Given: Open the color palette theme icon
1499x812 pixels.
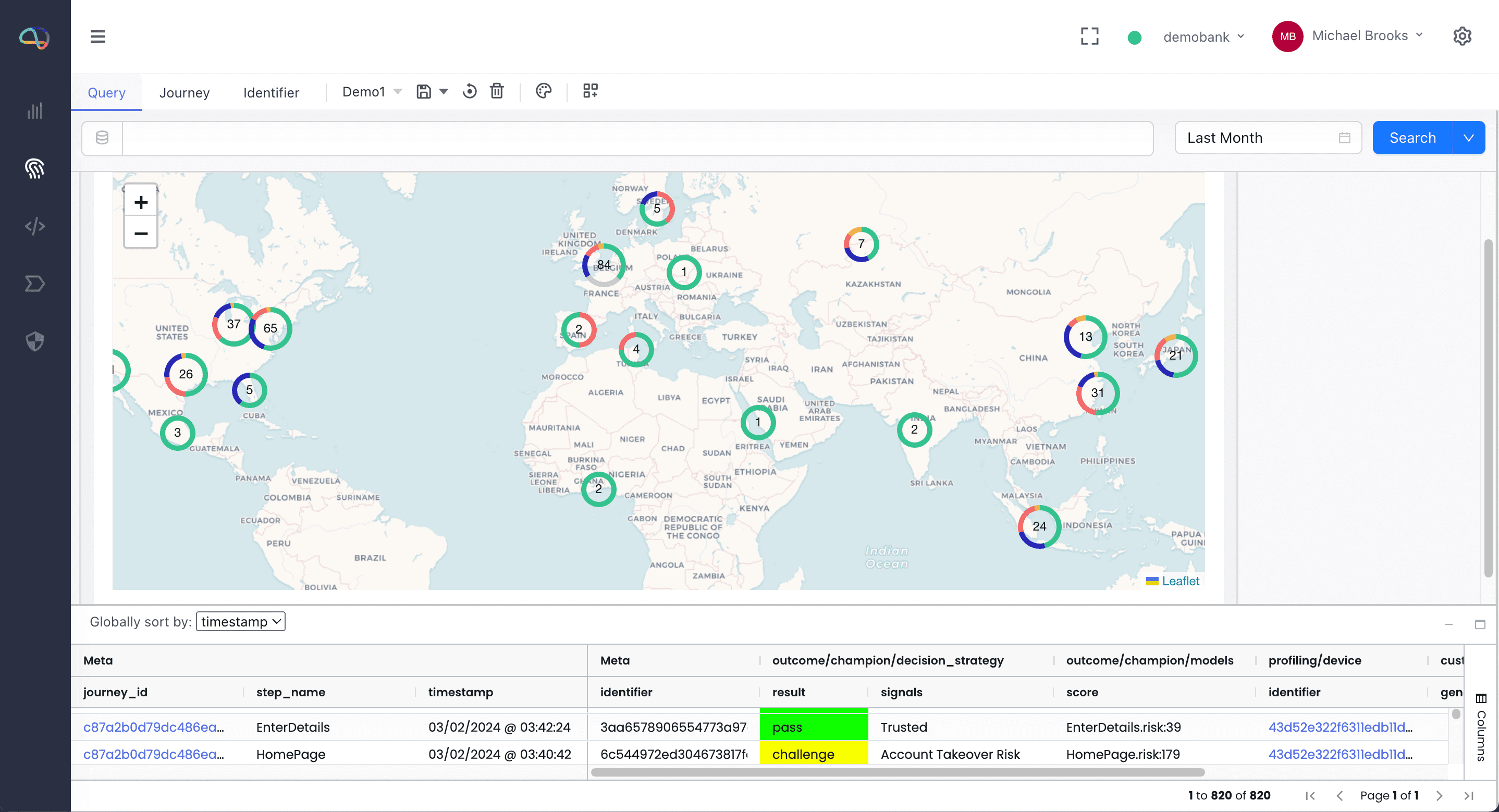Looking at the screenshot, I should point(544,91).
